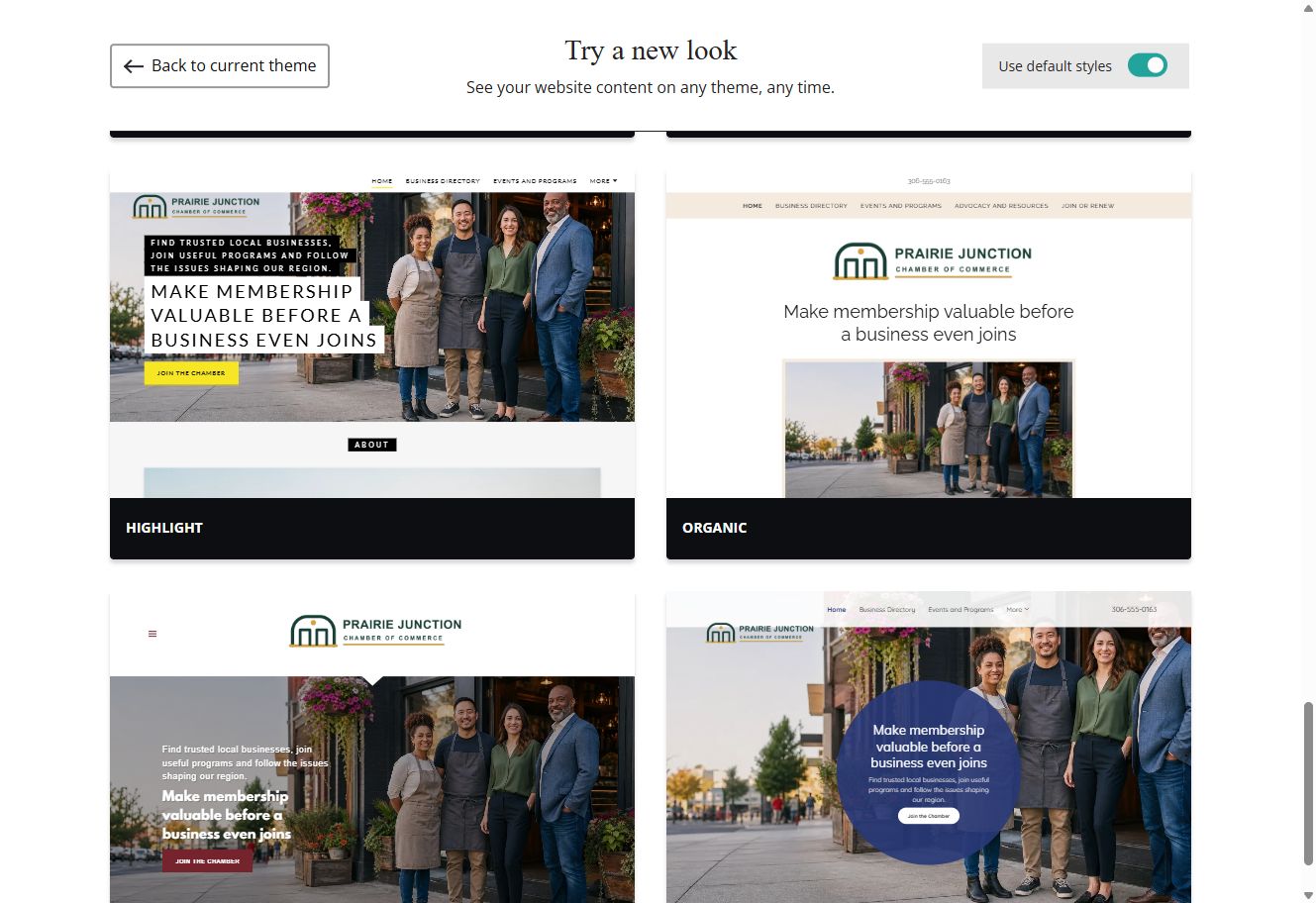Click white Join the Chamber button in blue circle
This screenshot has width=1316, height=903.
(929, 816)
